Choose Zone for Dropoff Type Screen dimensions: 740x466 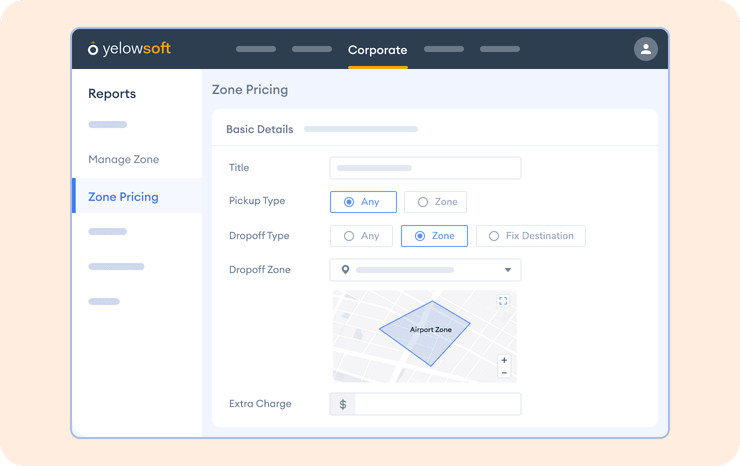click(434, 236)
